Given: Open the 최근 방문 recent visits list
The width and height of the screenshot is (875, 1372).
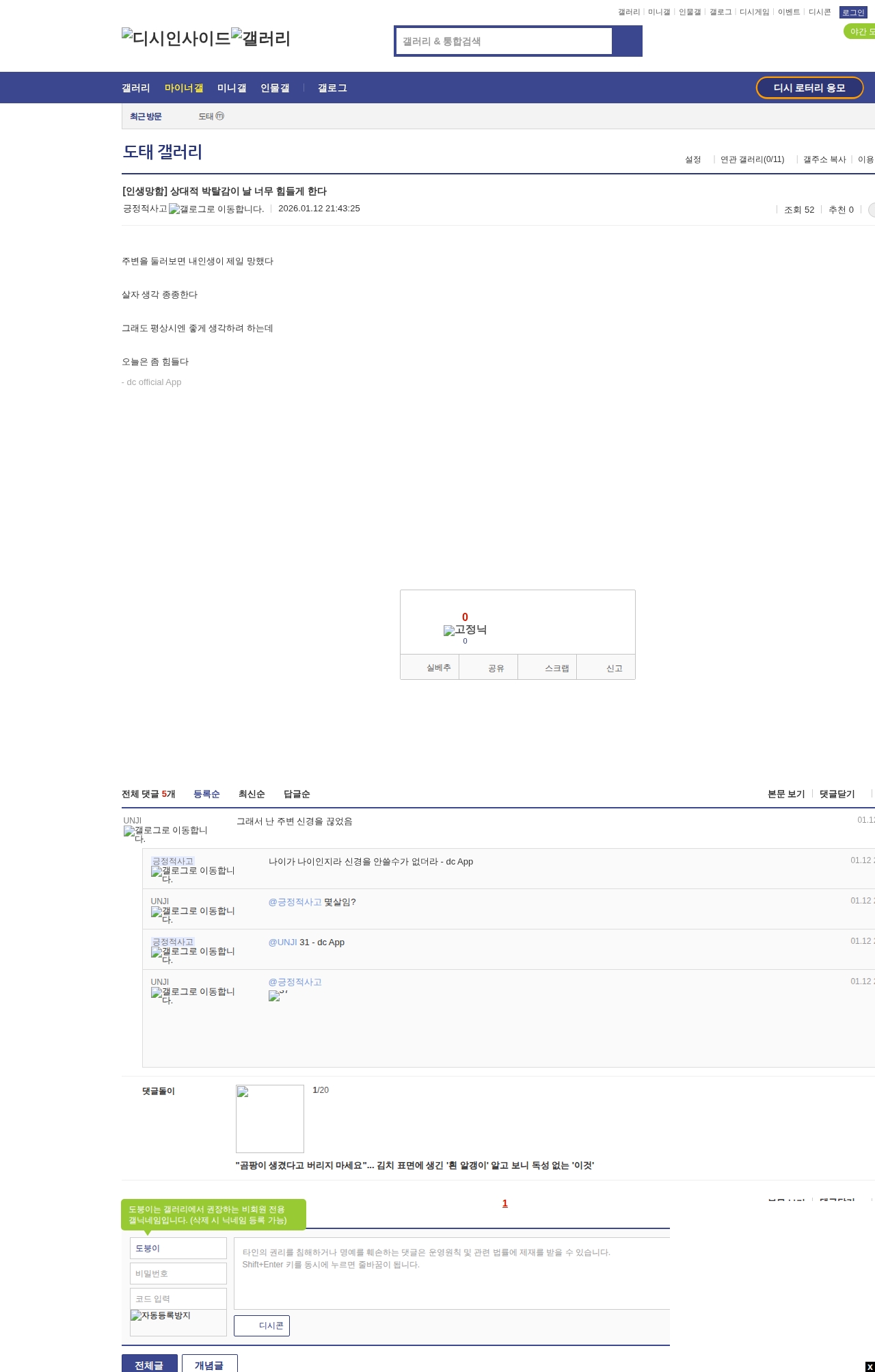Looking at the screenshot, I should tap(146, 117).
